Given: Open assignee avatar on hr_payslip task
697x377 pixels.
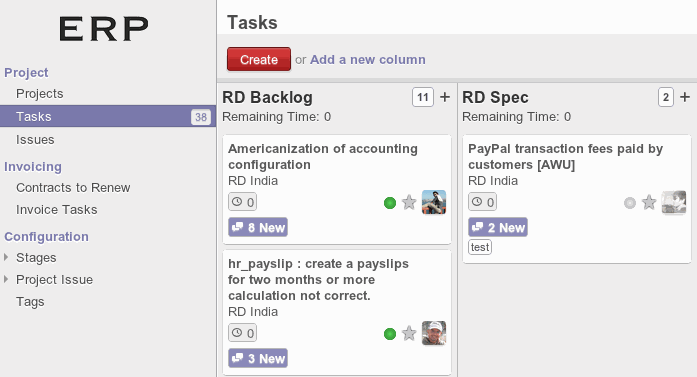Looking at the screenshot, I should (x=434, y=333).
